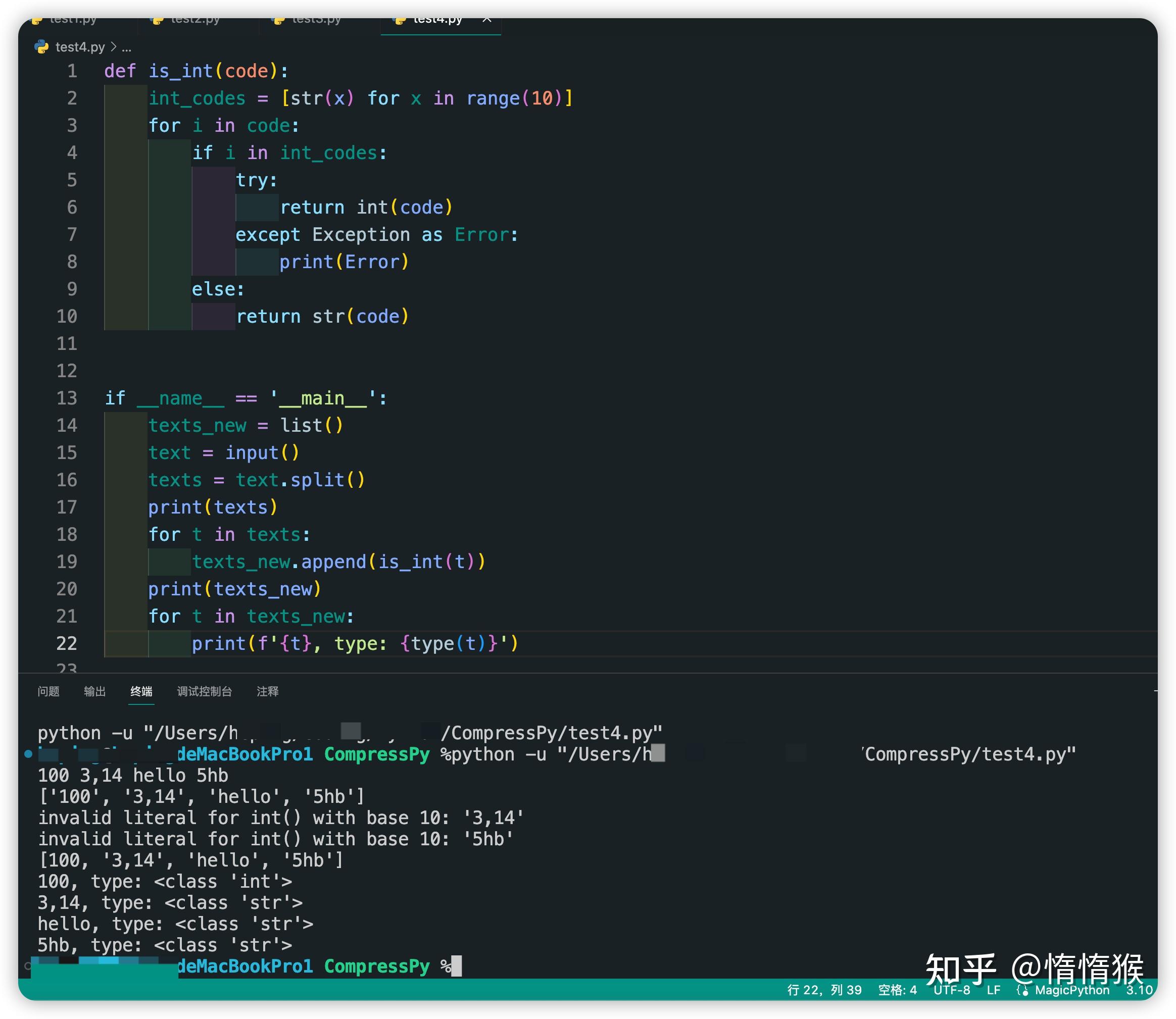Open the 注释 panel tab

pyautogui.click(x=267, y=691)
